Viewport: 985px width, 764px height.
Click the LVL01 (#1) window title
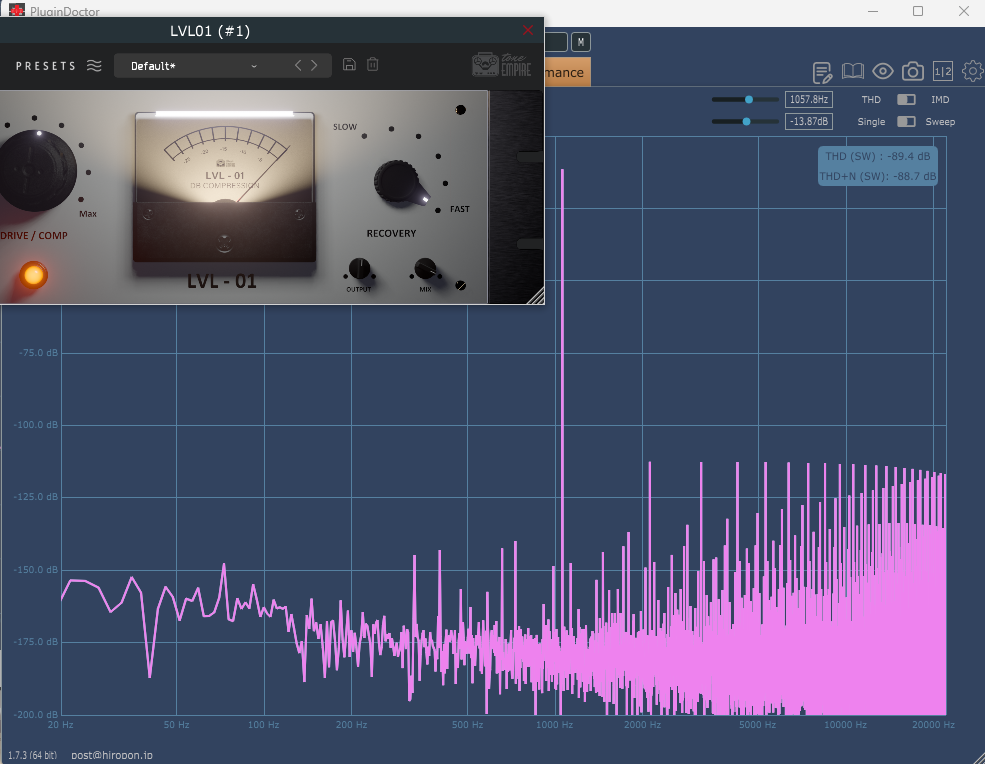pos(210,31)
